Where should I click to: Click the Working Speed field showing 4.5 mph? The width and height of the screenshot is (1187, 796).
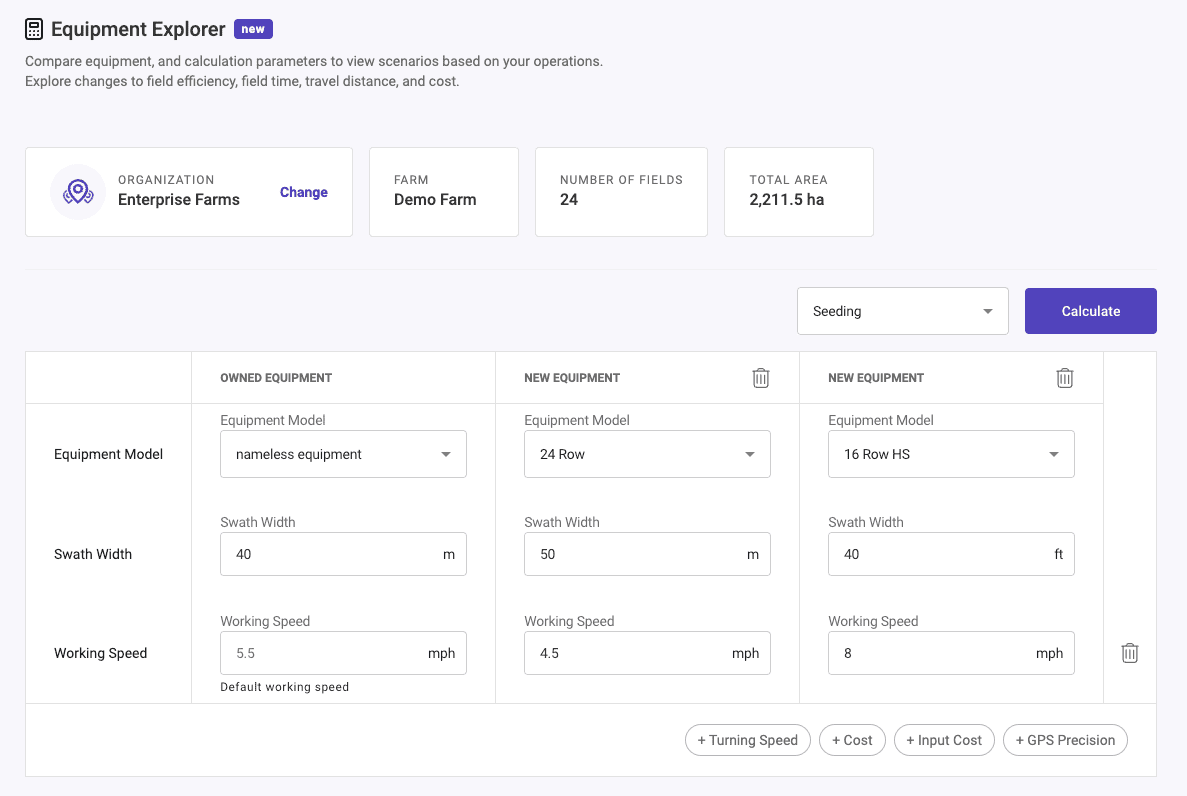(x=647, y=652)
